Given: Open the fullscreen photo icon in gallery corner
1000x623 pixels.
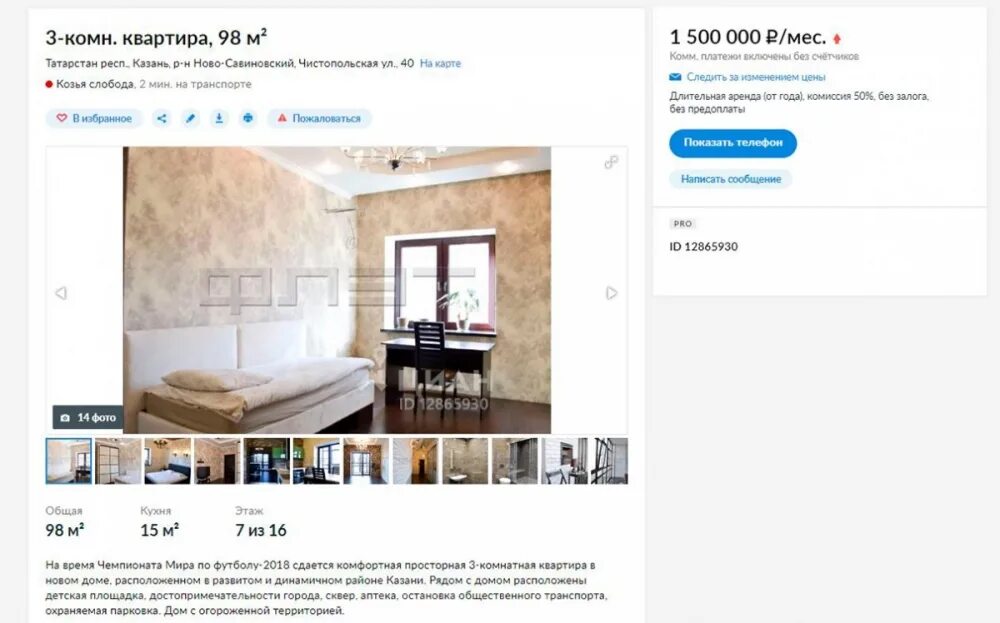Looking at the screenshot, I should [x=611, y=162].
